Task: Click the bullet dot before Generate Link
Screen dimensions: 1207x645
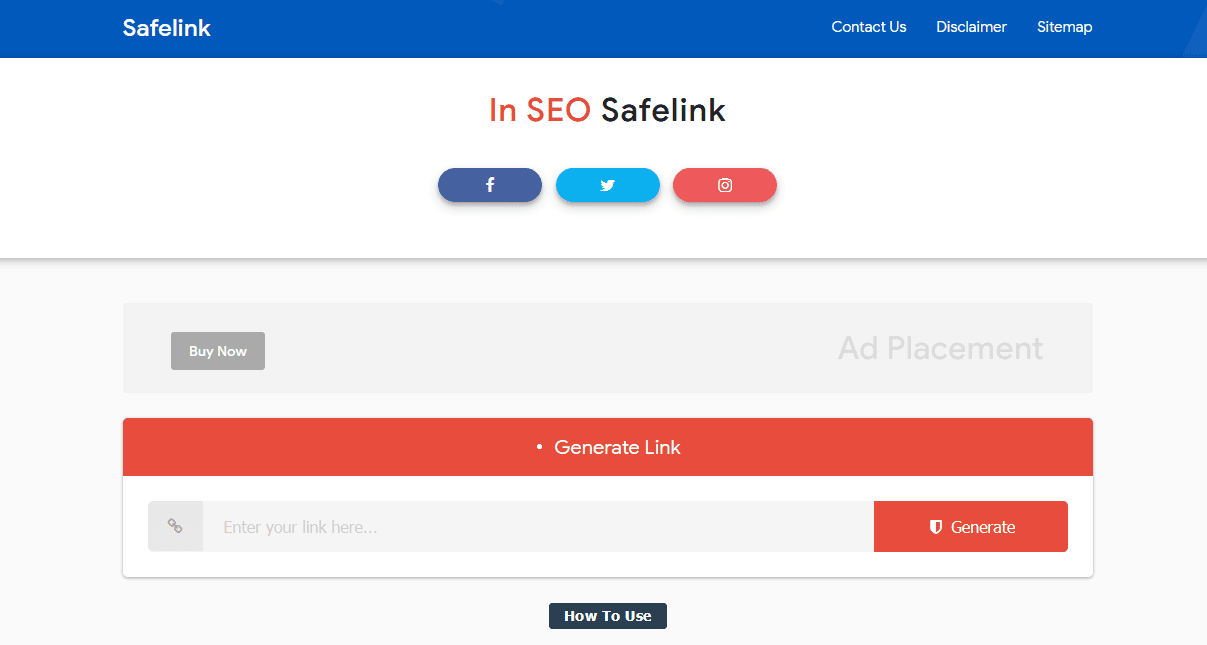Action: pos(539,447)
